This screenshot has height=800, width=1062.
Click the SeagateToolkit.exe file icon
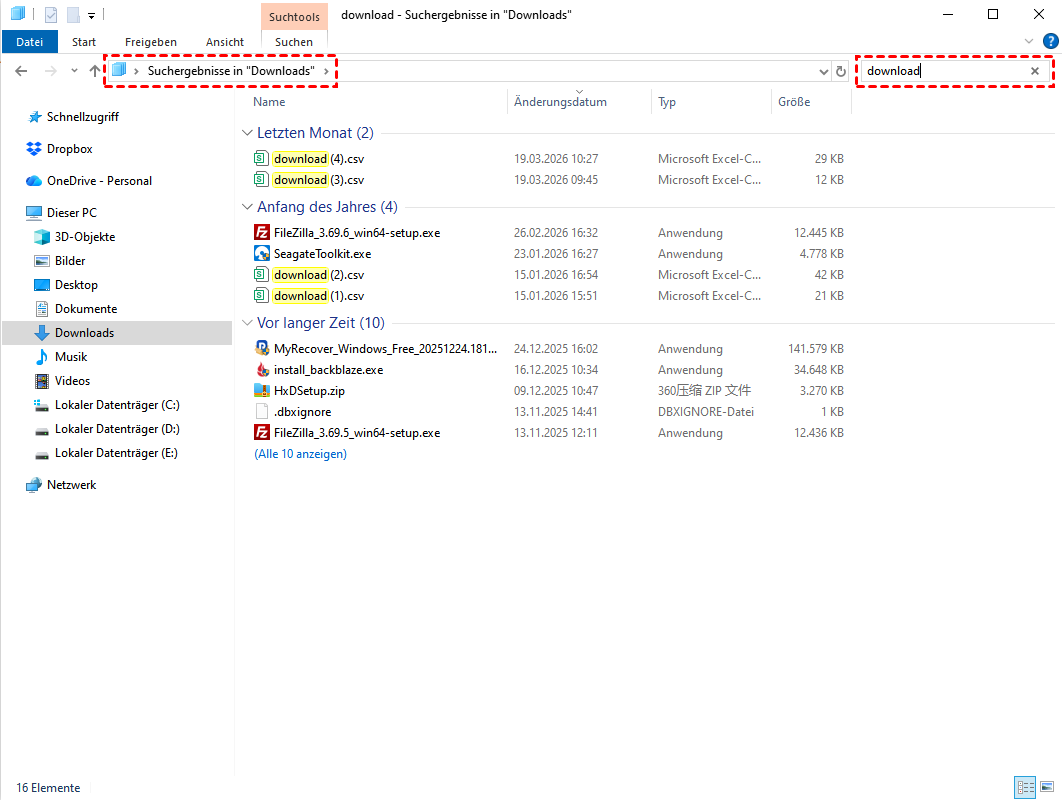tap(262, 254)
